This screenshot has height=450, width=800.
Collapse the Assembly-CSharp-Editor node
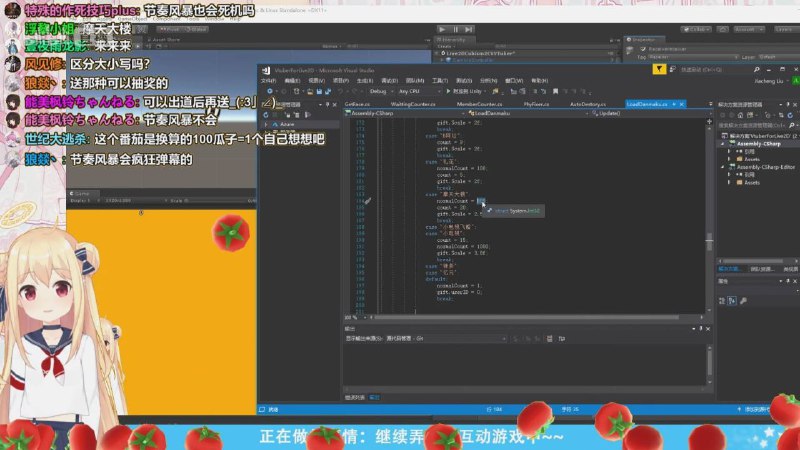[722, 167]
